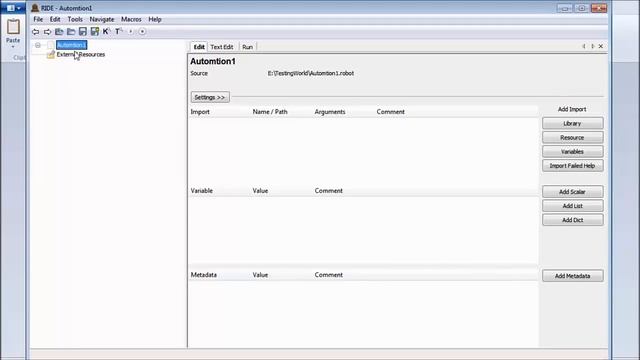640x360 pixels.
Task: Click the Variables import button
Action: (x=573, y=151)
